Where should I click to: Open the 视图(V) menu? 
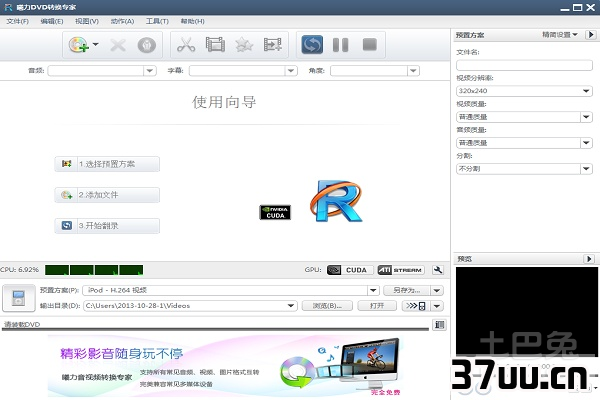[x=87, y=21]
